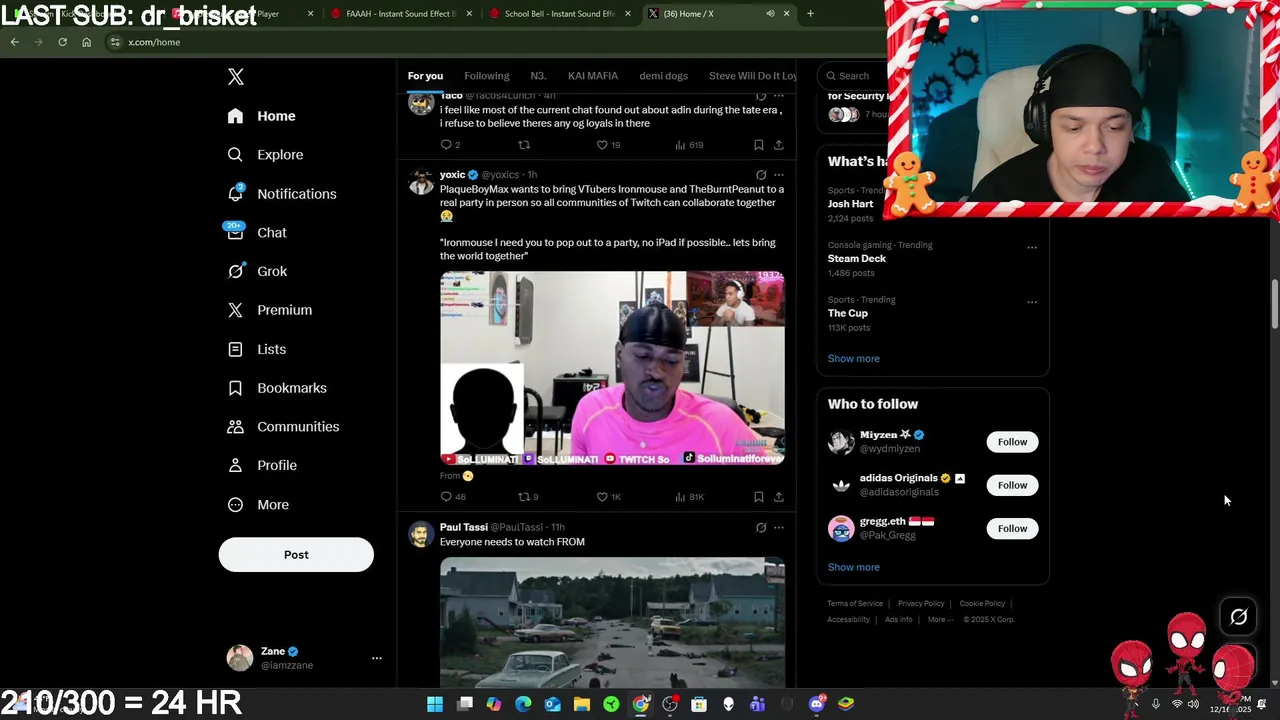Open the yoxic username link
Screen dimensions: 1280x720
[453, 175]
